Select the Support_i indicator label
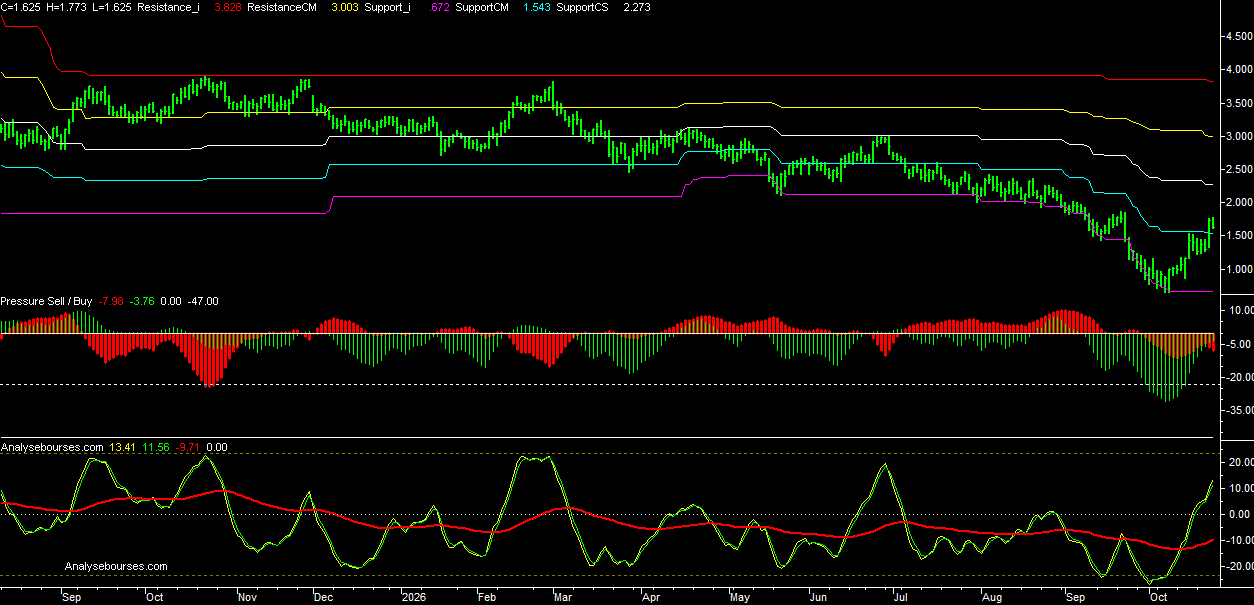 pyautogui.click(x=388, y=7)
